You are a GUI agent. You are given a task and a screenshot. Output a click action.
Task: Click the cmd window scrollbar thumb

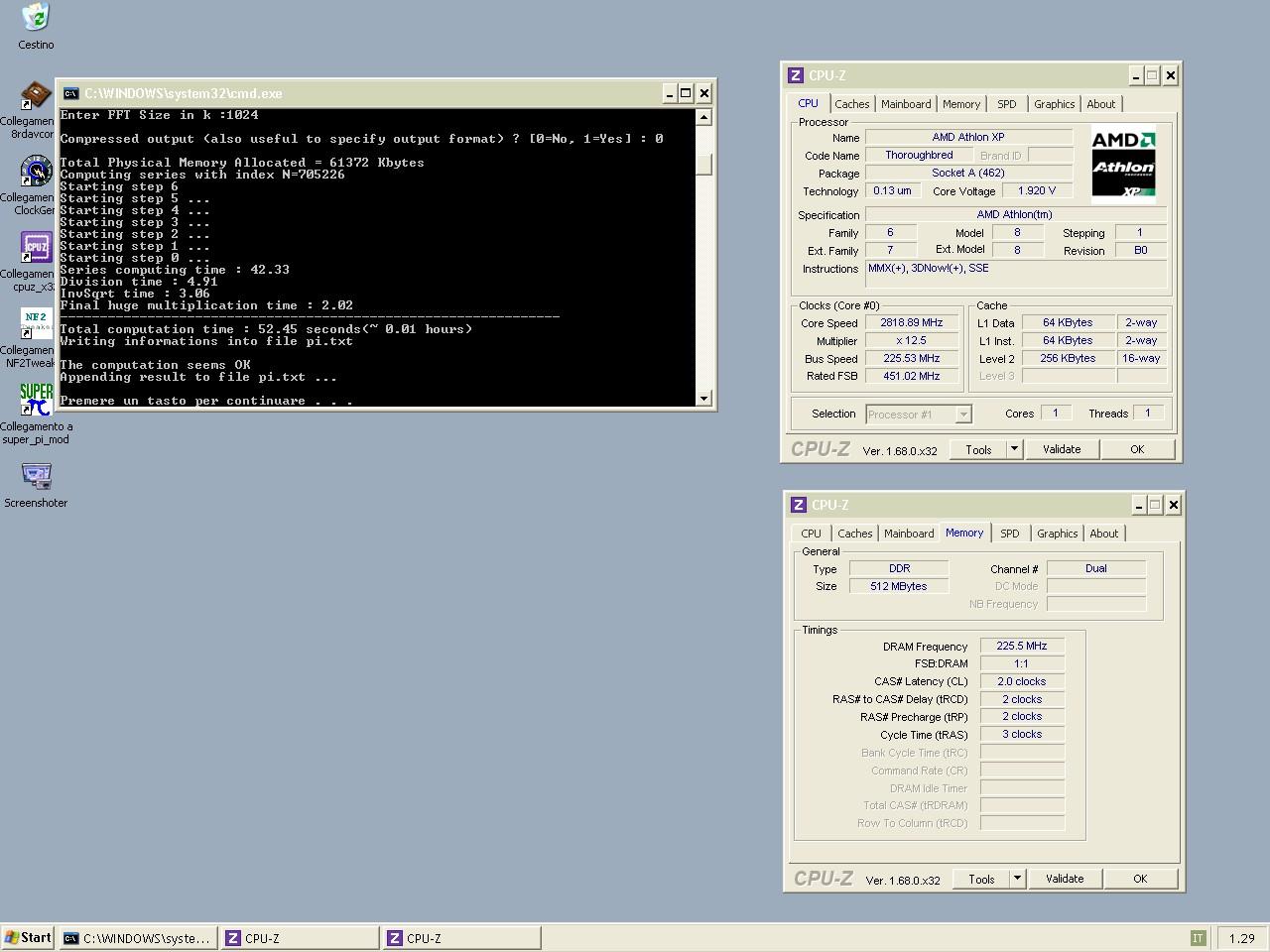(x=704, y=165)
